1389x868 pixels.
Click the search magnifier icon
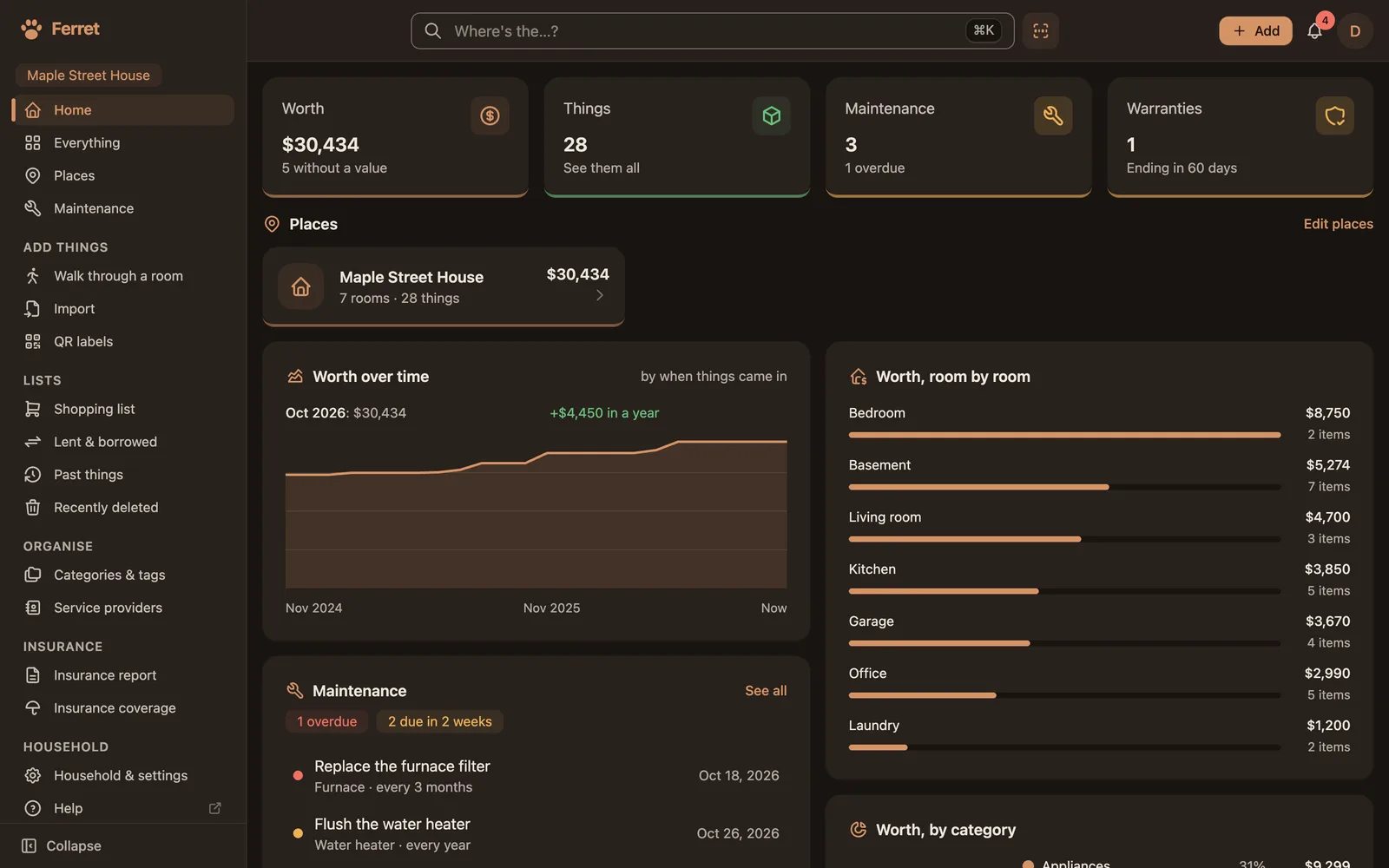click(432, 31)
